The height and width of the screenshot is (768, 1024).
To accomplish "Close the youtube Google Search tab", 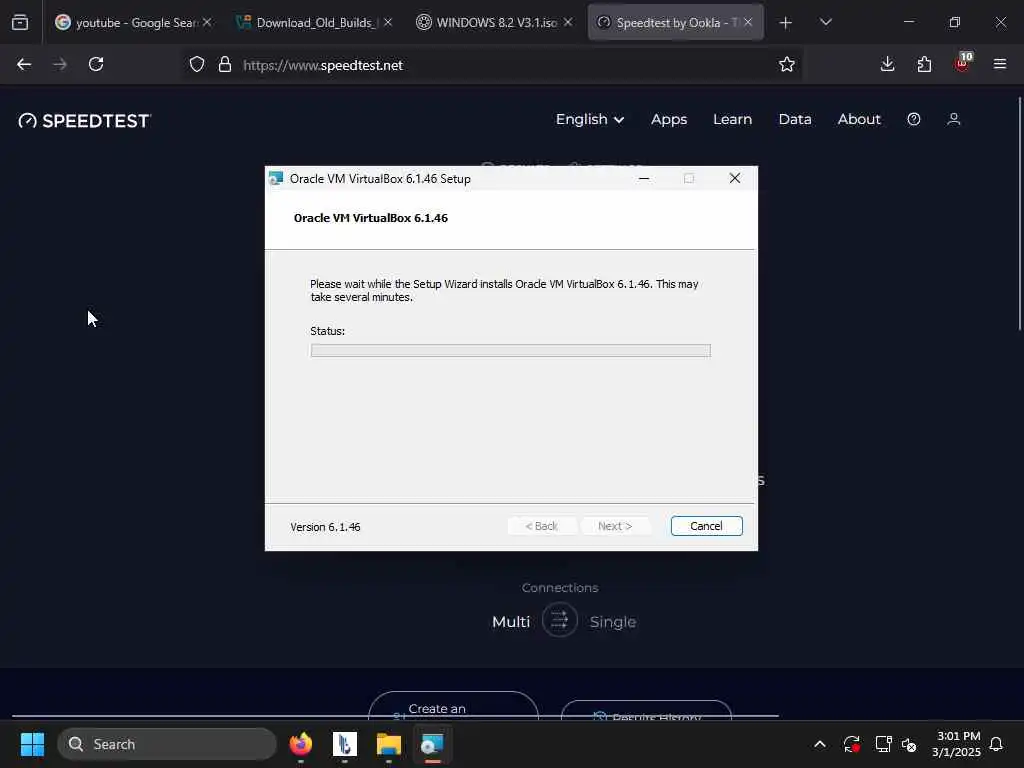I will point(207,22).
